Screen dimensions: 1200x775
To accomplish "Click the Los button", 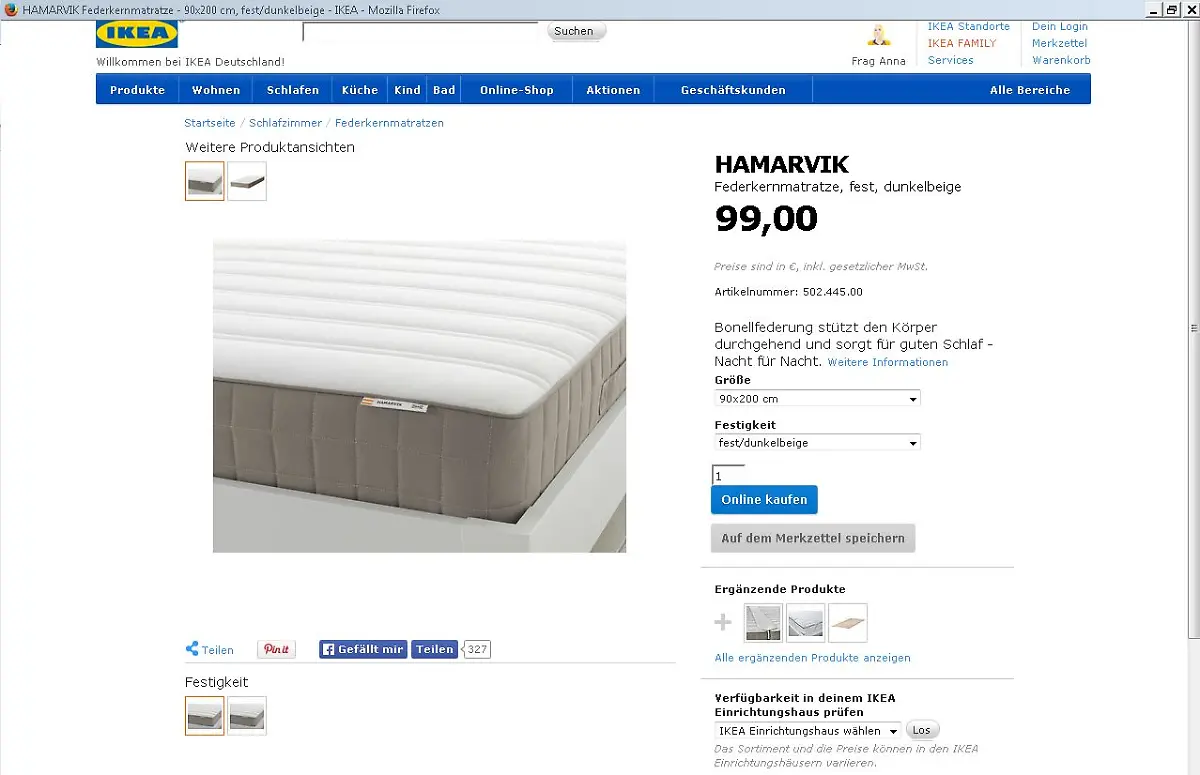I will (x=922, y=730).
